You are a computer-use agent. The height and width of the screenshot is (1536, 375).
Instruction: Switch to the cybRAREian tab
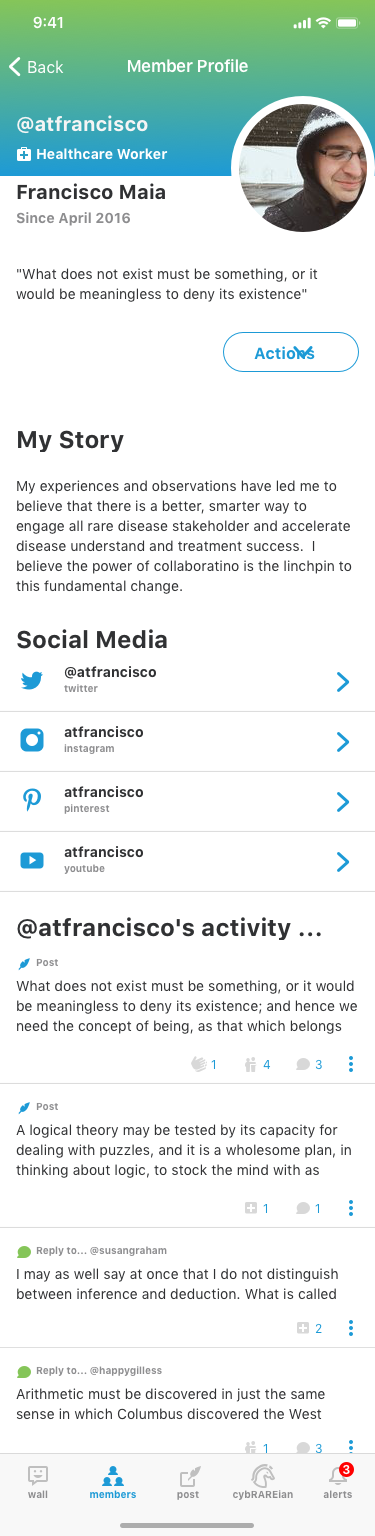[x=263, y=1481]
